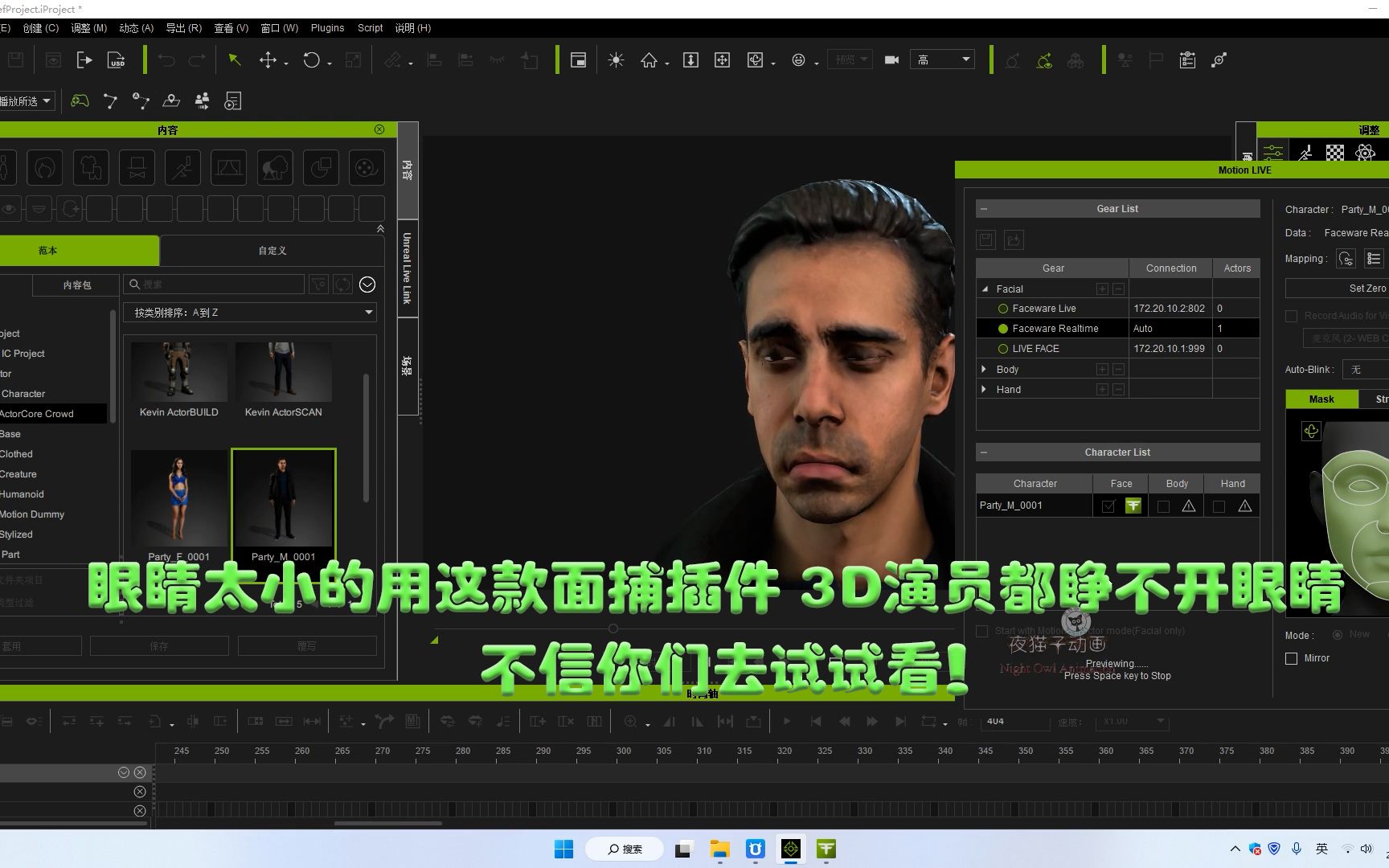Open the Export USD tool
Screen dimensions: 1389x868
pyautogui.click(x=117, y=59)
